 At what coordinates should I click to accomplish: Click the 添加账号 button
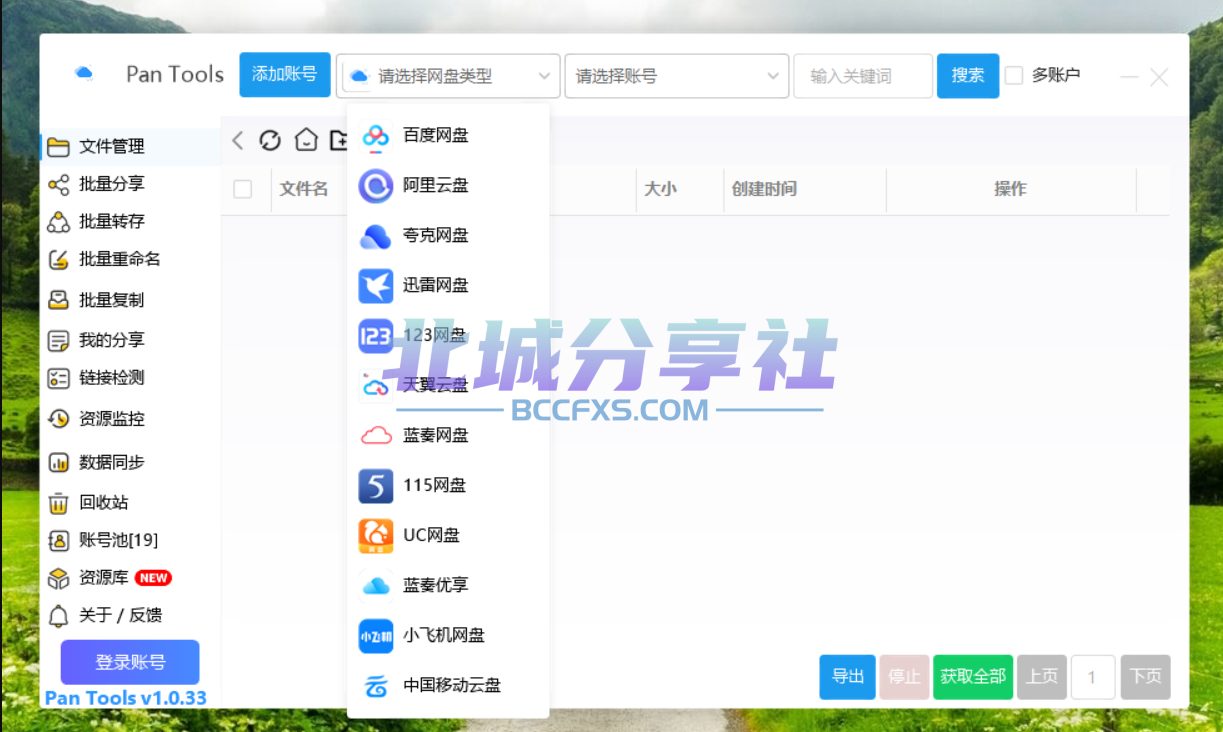pos(285,75)
